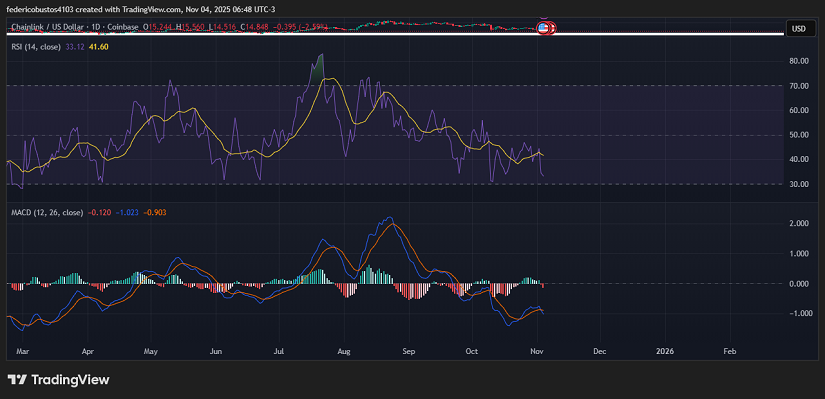This screenshot has height=399, width=825.
Task: Click the TradingView logo at bottom
Action: 58,380
